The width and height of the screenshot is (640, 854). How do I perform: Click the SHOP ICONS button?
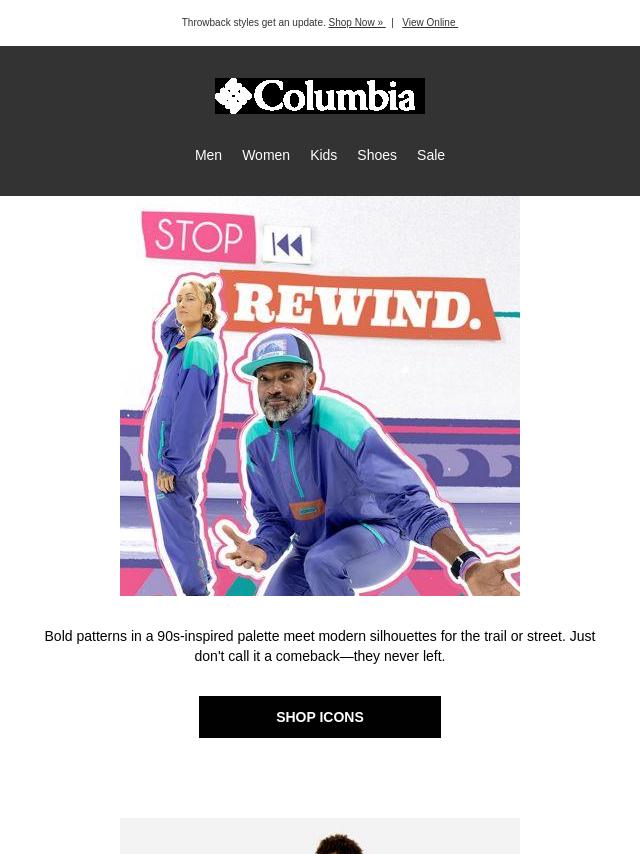(x=320, y=717)
